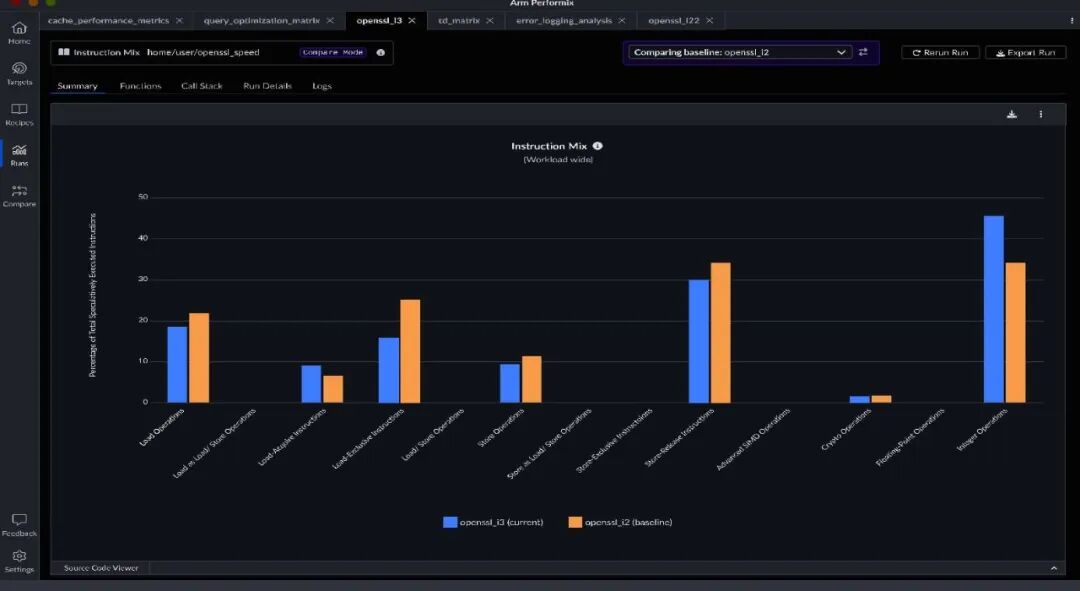Show the Instruction Mix chart info icon
The height and width of the screenshot is (591, 1080).
pyautogui.click(x=598, y=146)
